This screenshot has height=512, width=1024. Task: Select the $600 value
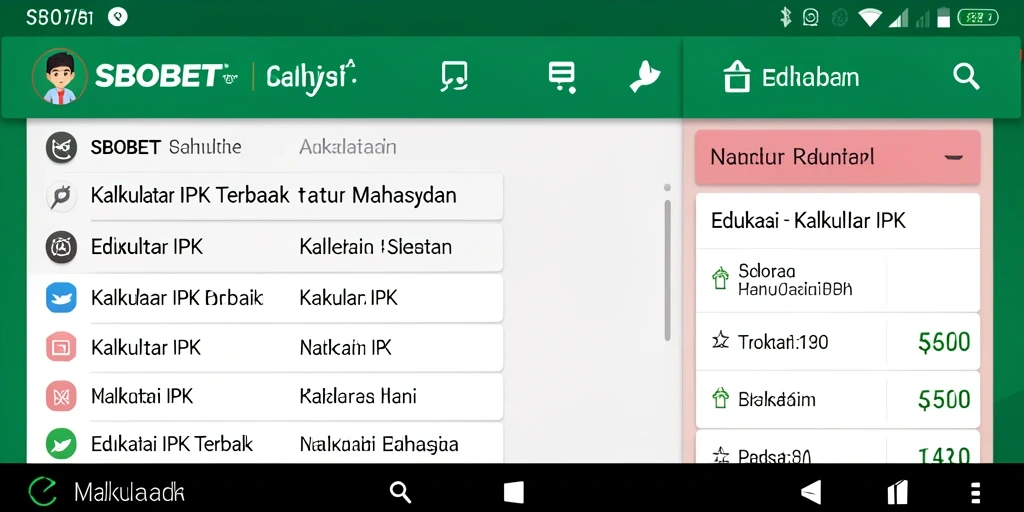944,342
